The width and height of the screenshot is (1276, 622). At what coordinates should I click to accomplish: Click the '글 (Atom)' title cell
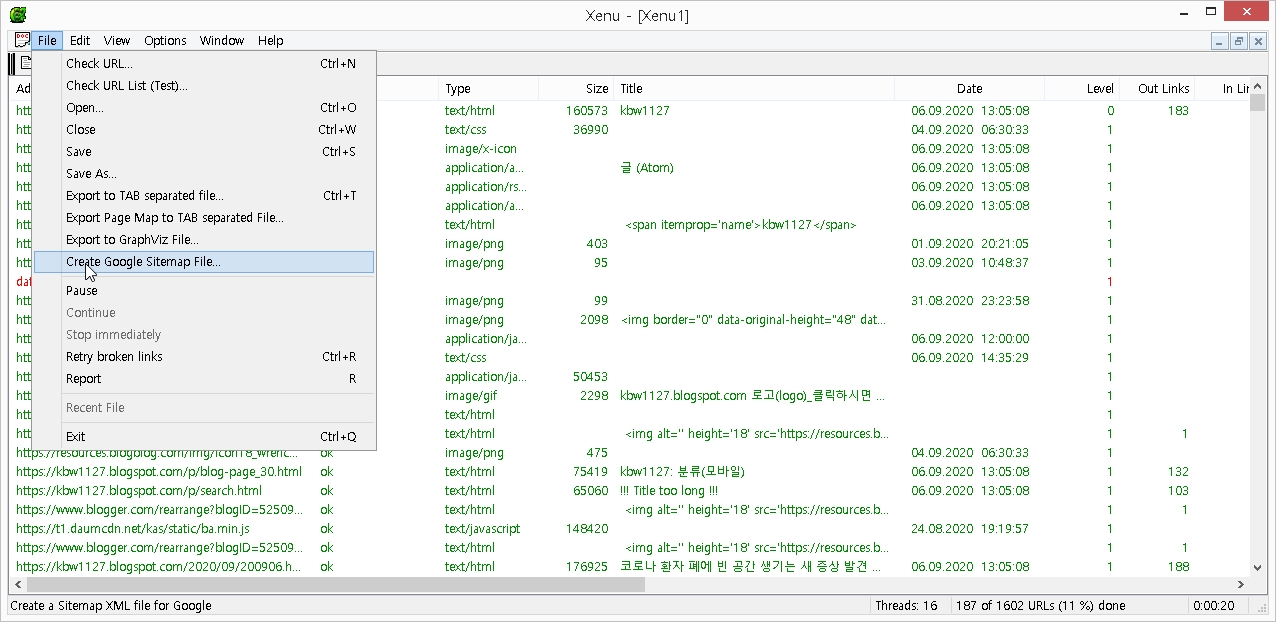tap(647, 168)
